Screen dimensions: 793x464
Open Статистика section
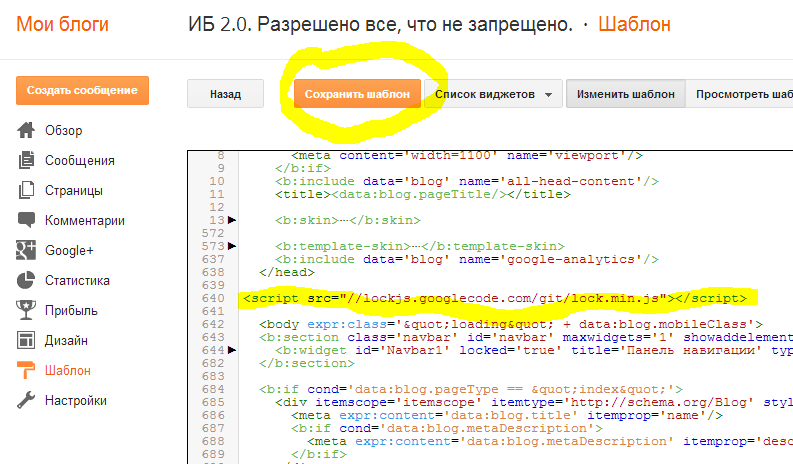tap(77, 280)
